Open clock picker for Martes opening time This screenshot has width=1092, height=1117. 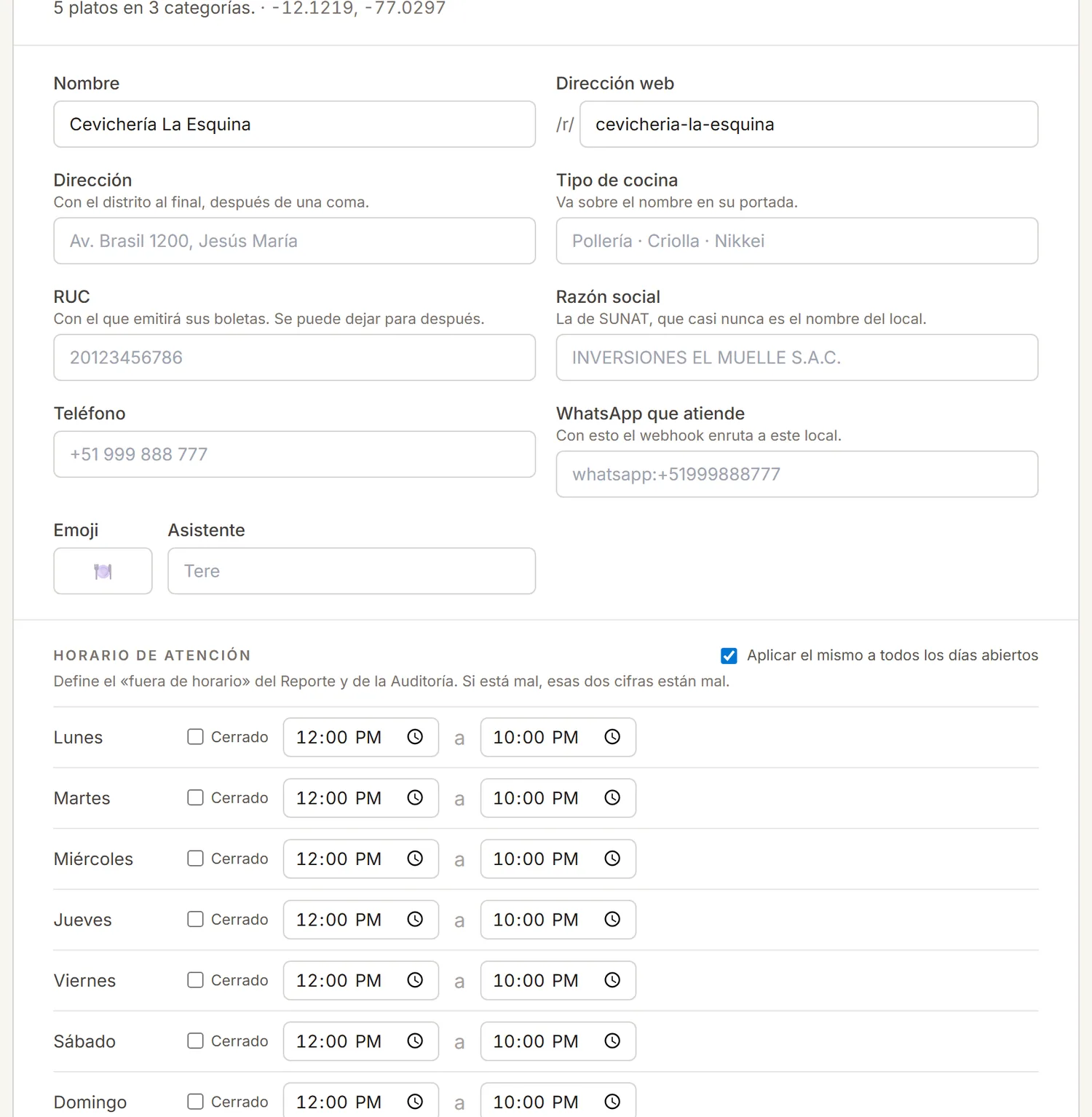tap(415, 798)
